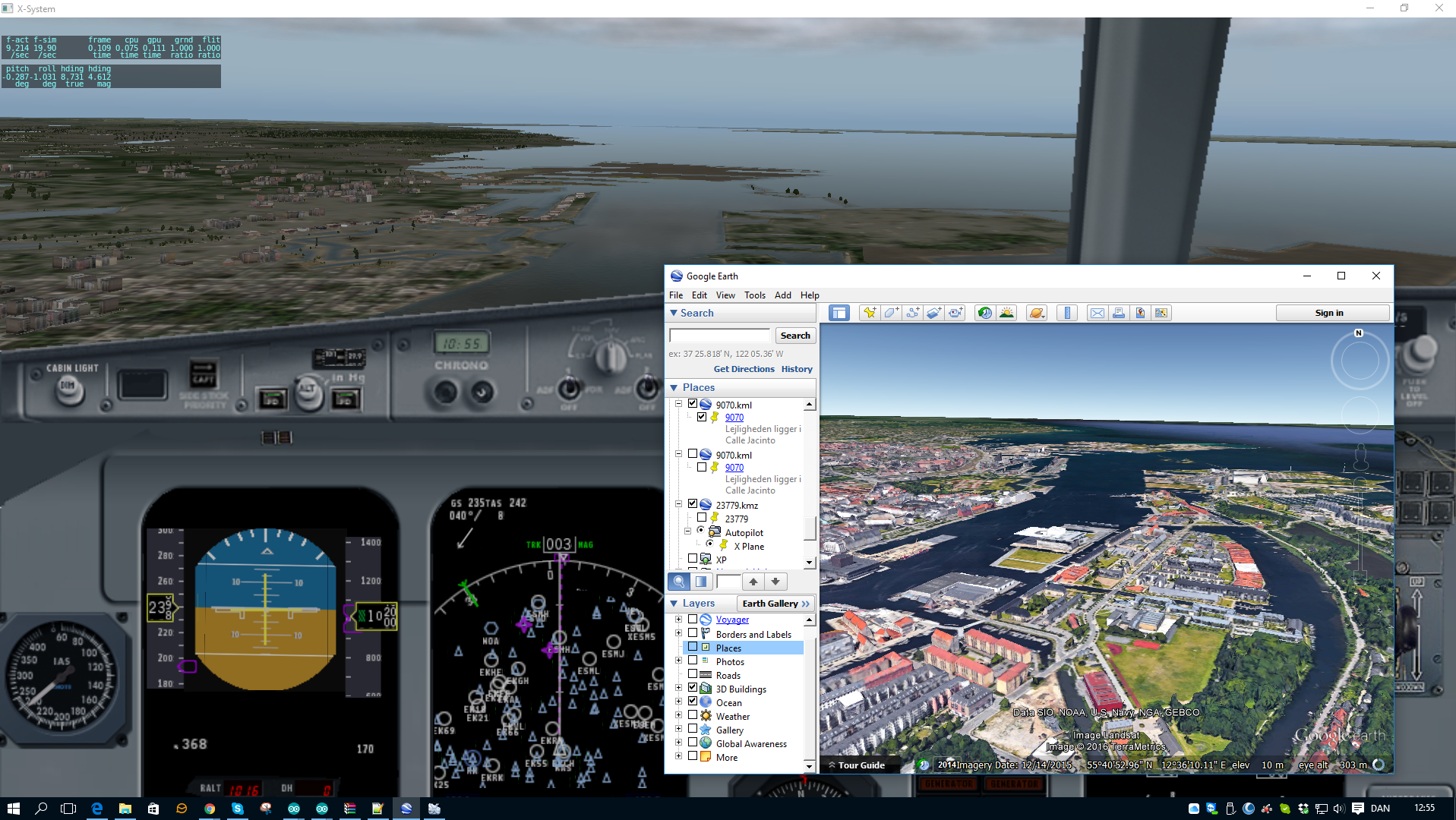
Task: Enable the Weather layer checkbox
Action: pyautogui.click(x=693, y=715)
